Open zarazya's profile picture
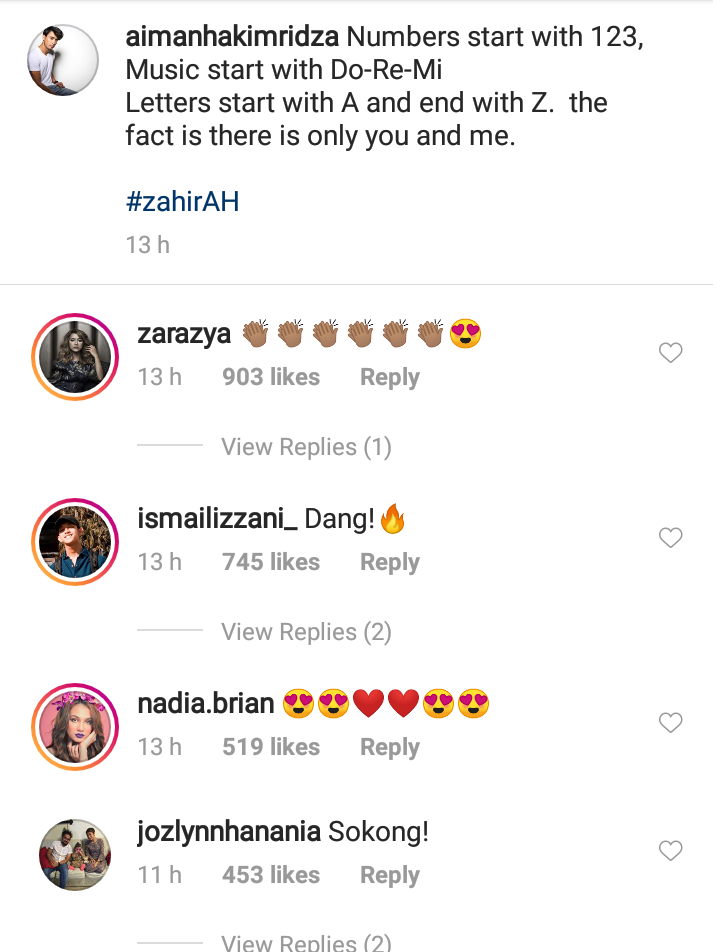The width and height of the screenshot is (720, 952). point(75,356)
